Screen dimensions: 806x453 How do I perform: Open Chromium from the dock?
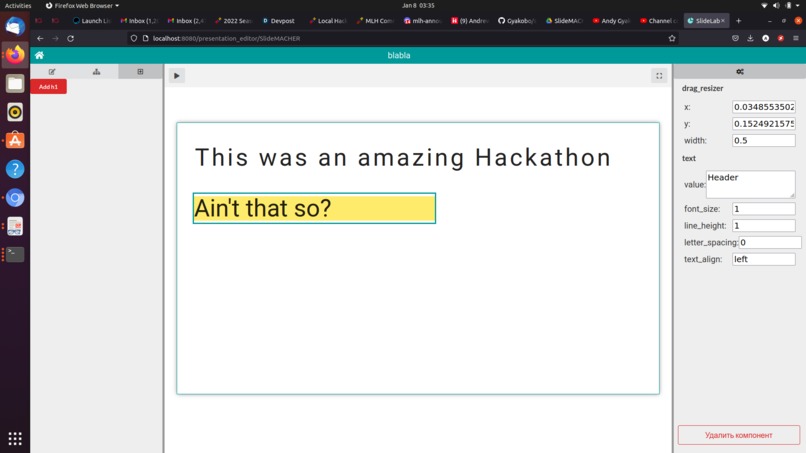[x=15, y=197]
